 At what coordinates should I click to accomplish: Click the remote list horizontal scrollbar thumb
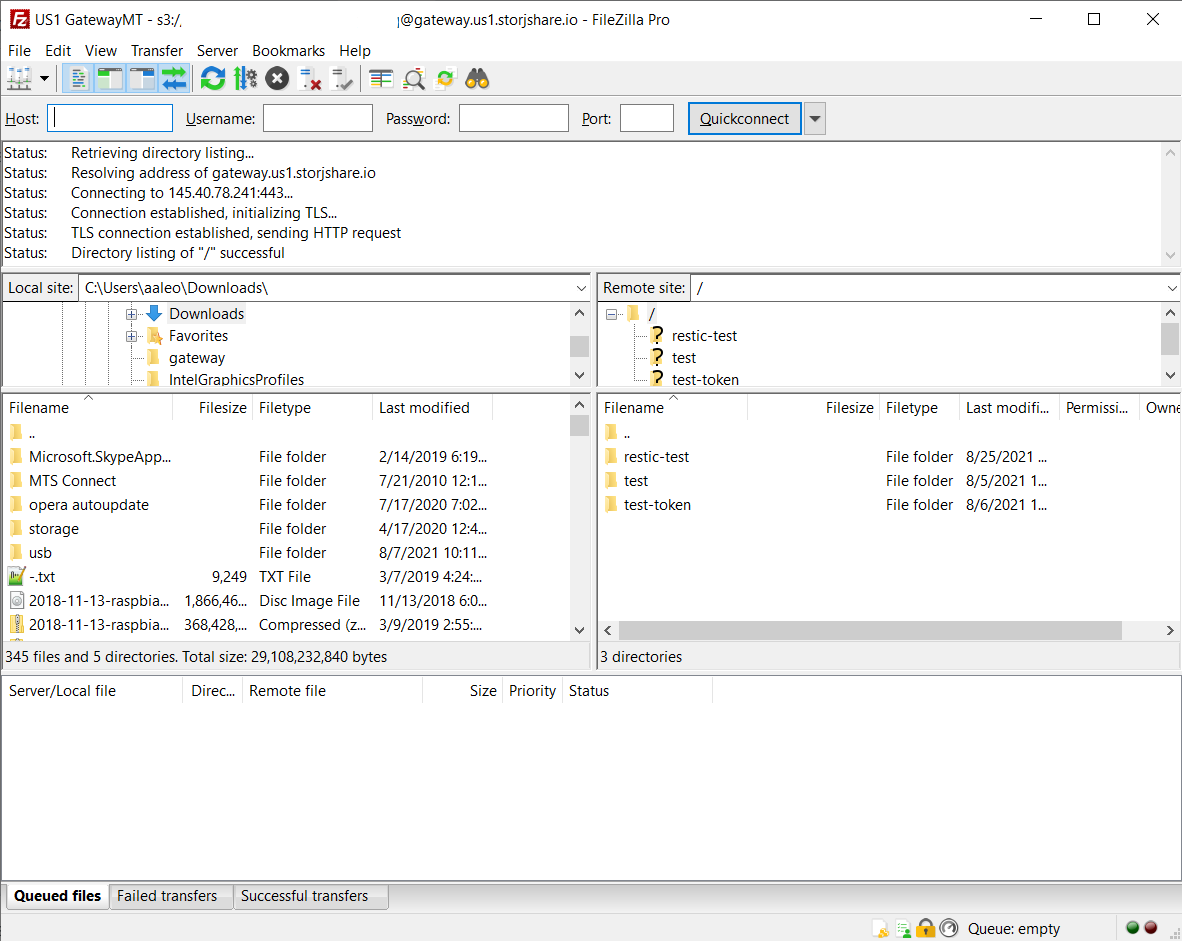coord(870,630)
